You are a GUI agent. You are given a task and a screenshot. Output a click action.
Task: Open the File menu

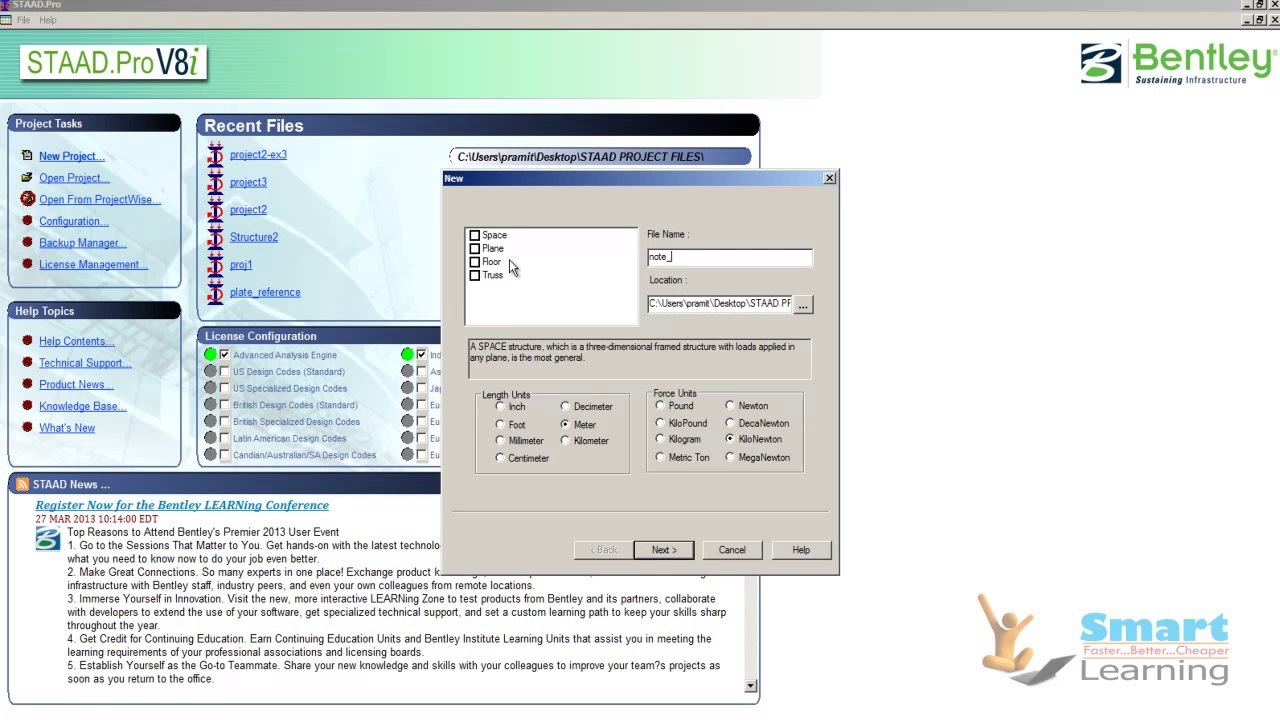click(23, 20)
